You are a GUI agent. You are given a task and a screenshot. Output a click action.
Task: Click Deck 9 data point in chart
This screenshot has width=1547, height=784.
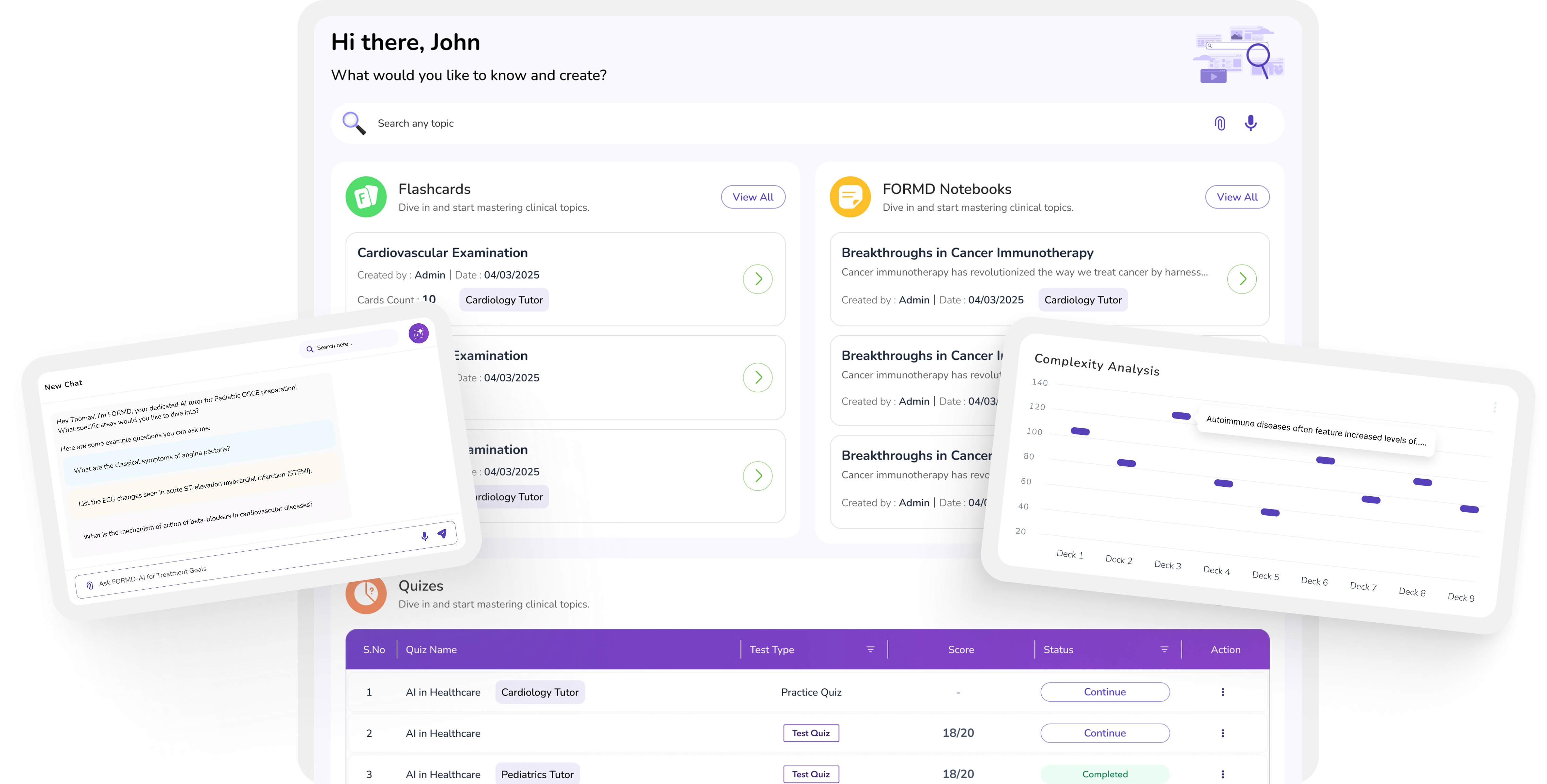coord(1469,509)
